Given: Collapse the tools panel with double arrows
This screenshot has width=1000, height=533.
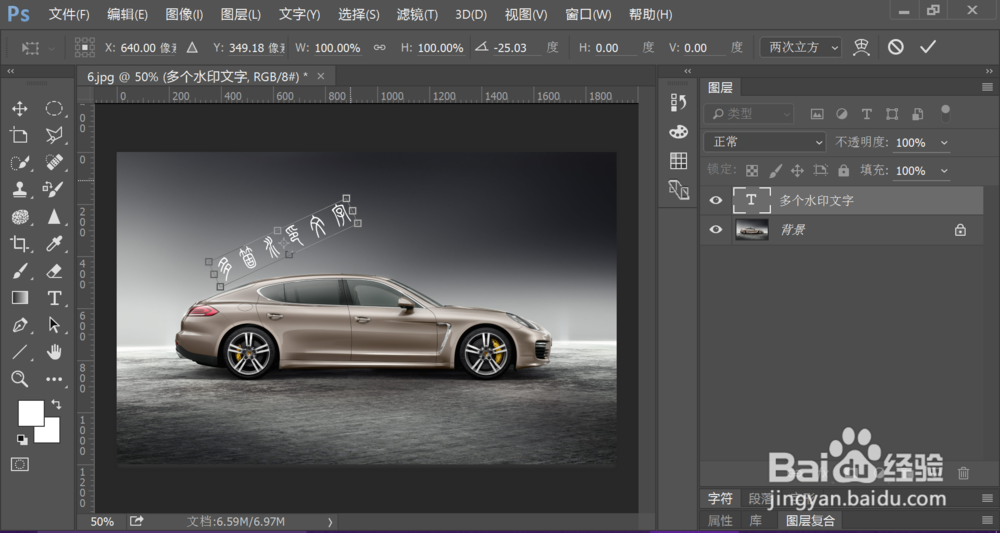Looking at the screenshot, I should (10, 71).
